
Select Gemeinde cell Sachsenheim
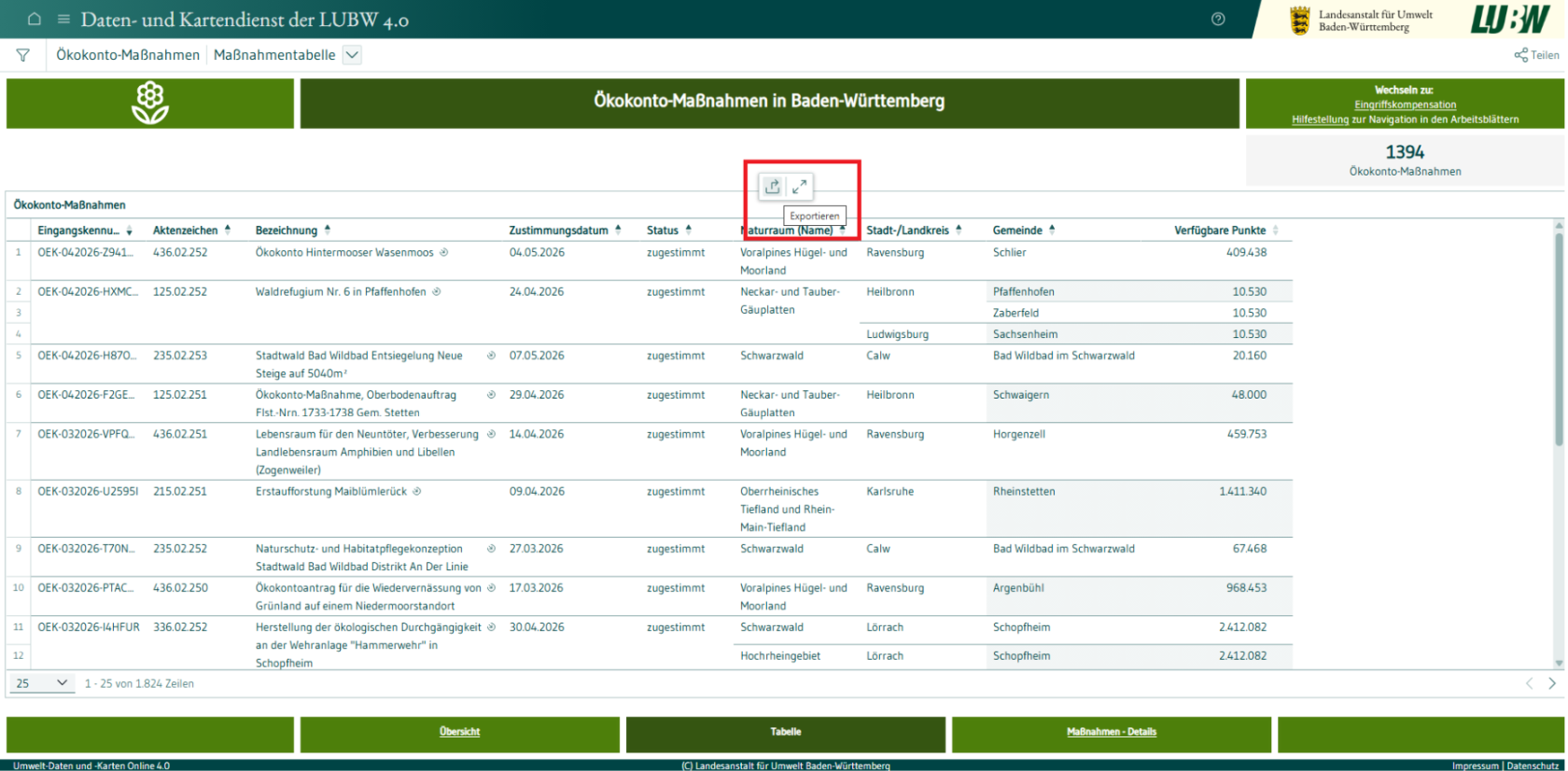1025,334
